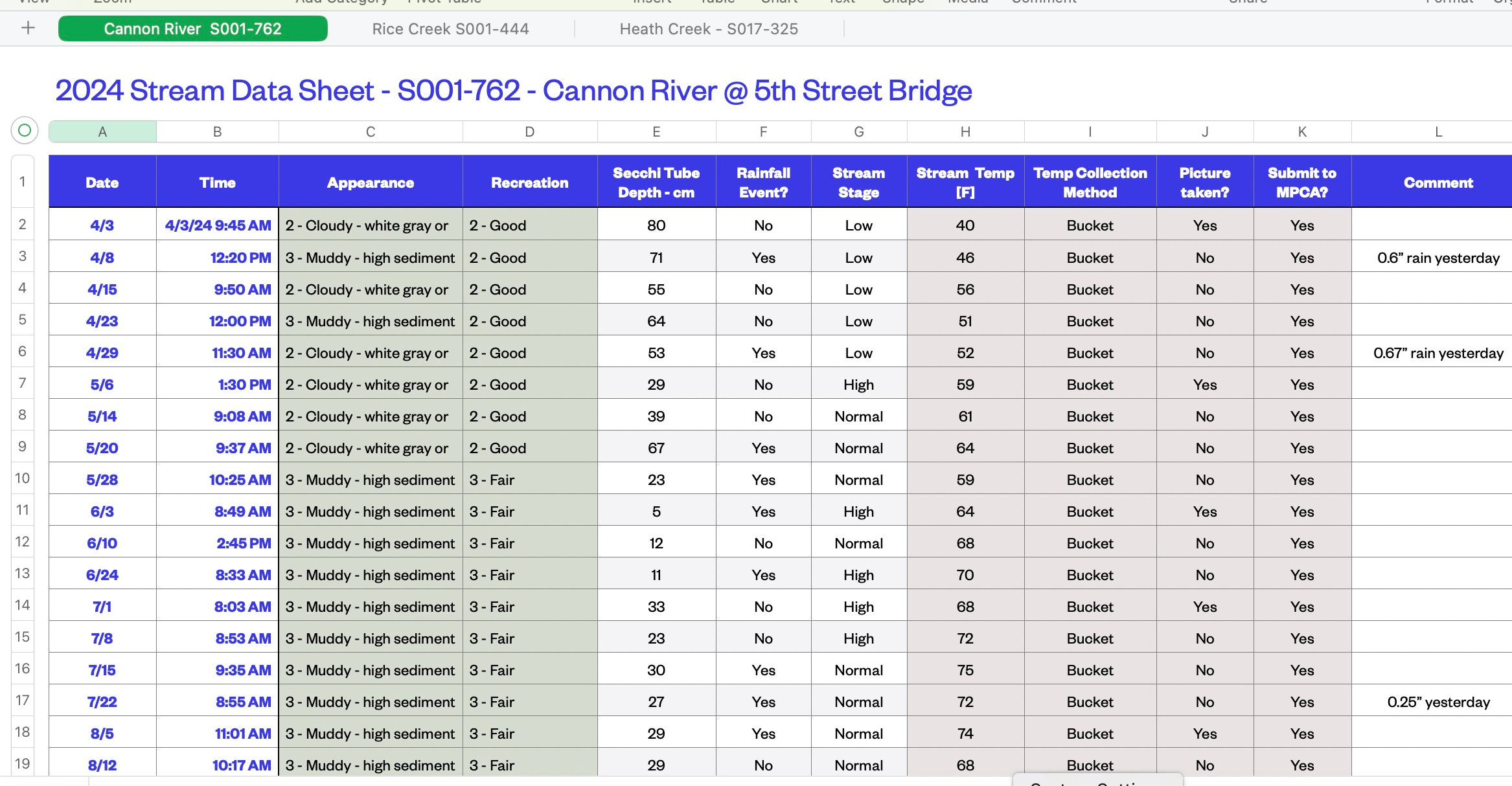Click the Rainfall Event? header cell

[763, 182]
